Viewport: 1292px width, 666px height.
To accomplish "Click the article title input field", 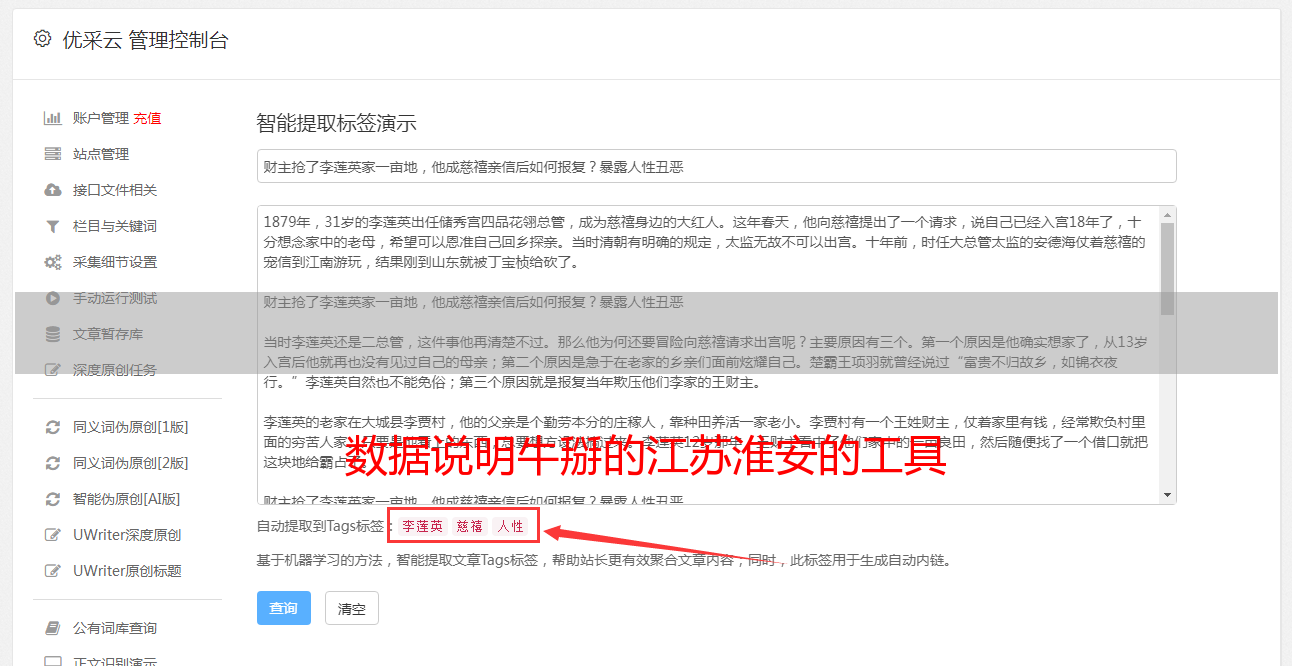I will click(x=716, y=166).
